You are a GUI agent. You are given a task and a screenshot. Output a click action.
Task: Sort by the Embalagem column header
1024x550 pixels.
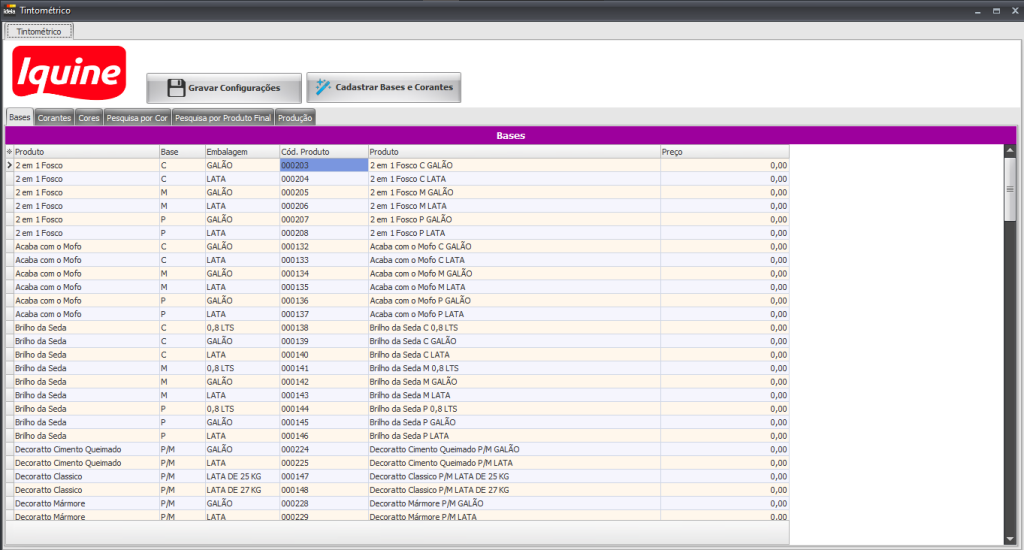(240, 151)
